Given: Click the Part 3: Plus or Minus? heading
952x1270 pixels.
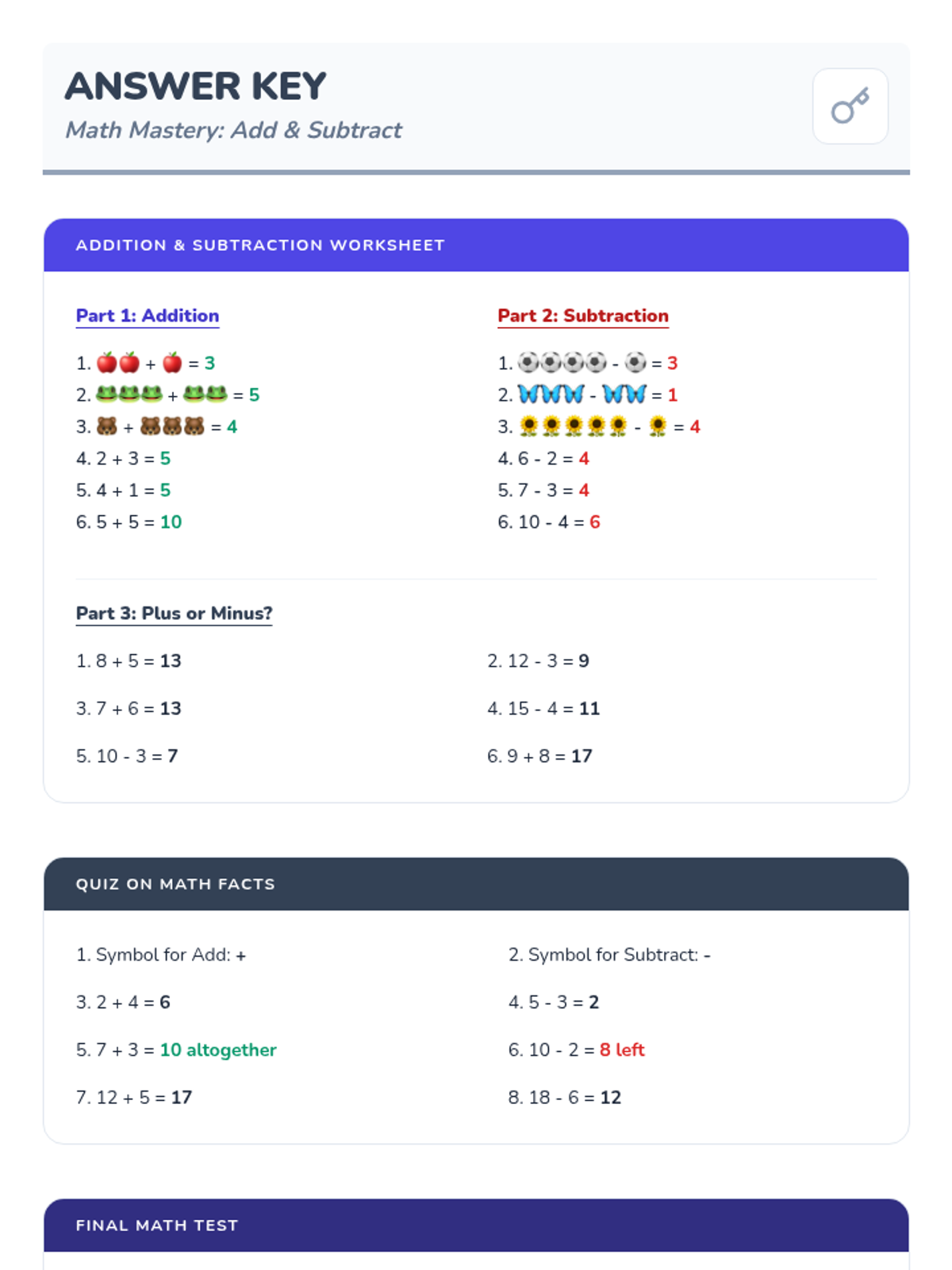Looking at the screenshot, I should (174, 614).
